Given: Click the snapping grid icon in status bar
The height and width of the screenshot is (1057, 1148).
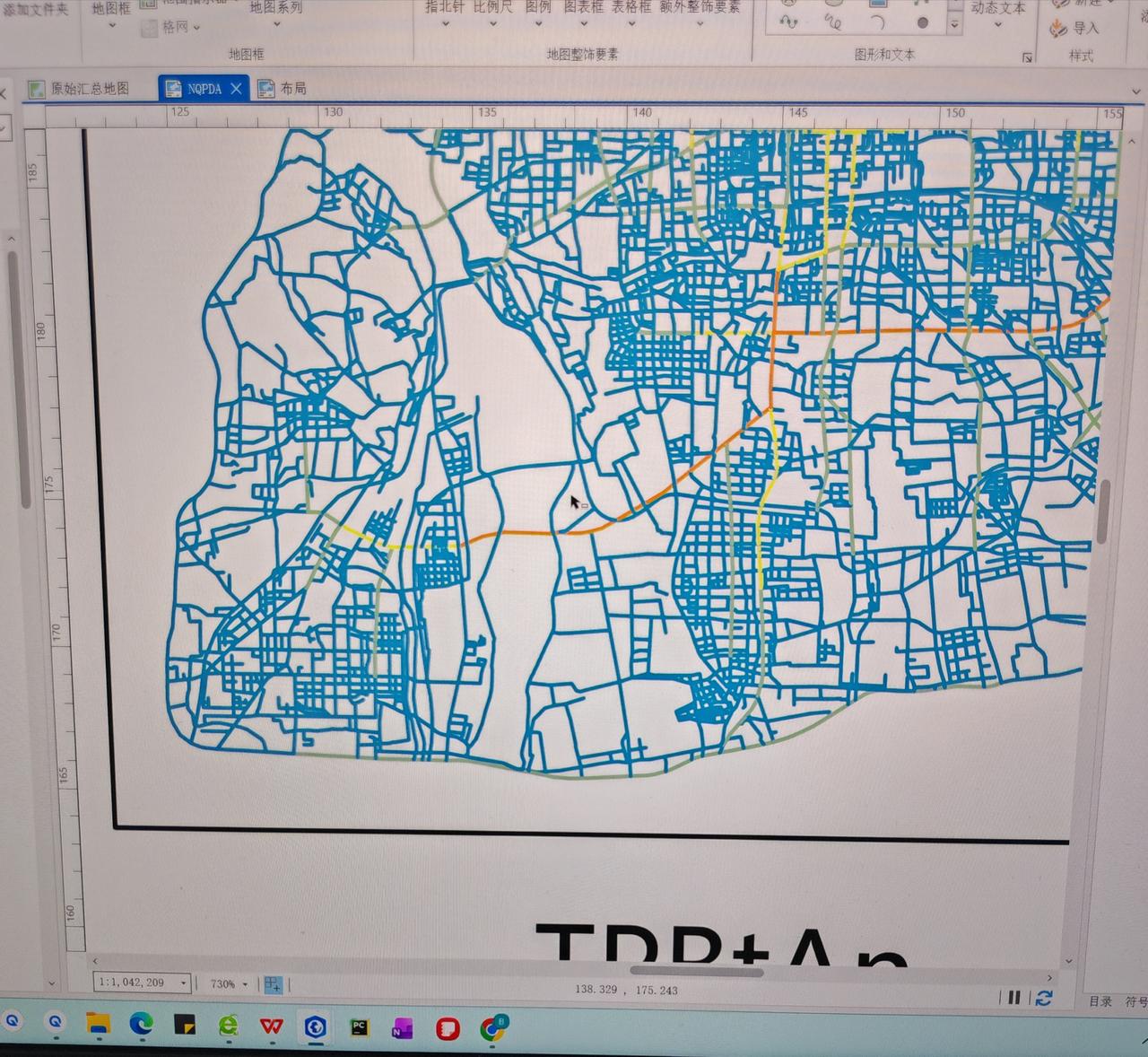Looking at the screenshot, I should pos(274,984).
